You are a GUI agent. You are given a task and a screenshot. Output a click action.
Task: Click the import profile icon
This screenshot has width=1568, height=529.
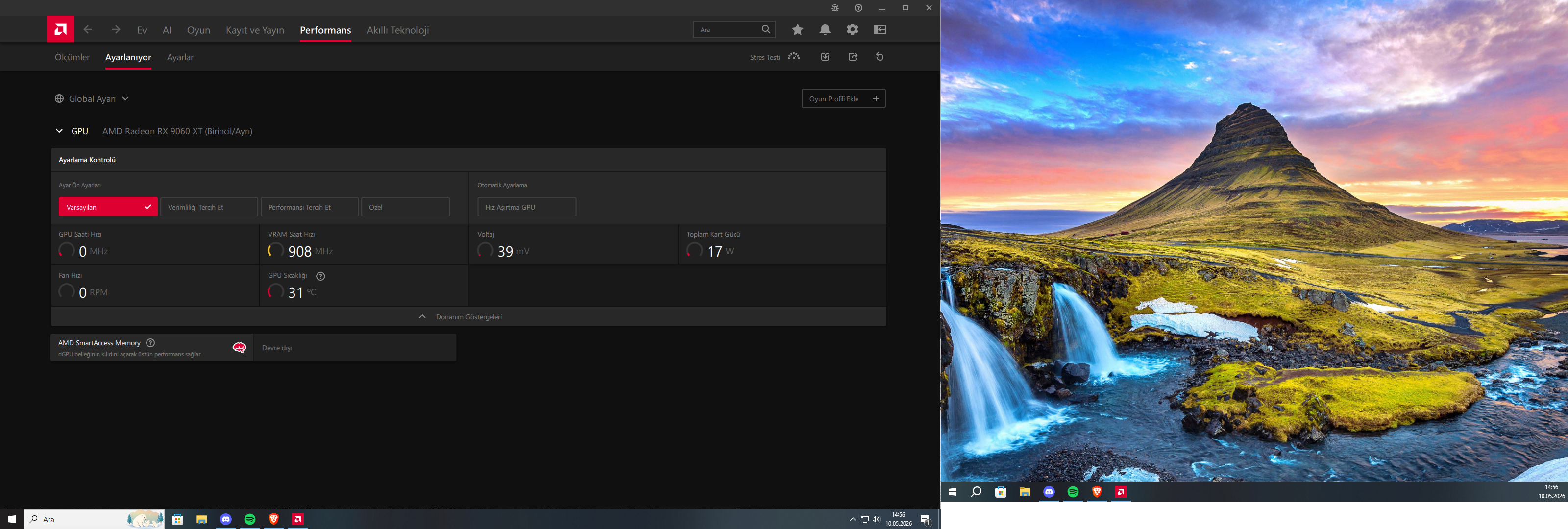tap(825, 57)
